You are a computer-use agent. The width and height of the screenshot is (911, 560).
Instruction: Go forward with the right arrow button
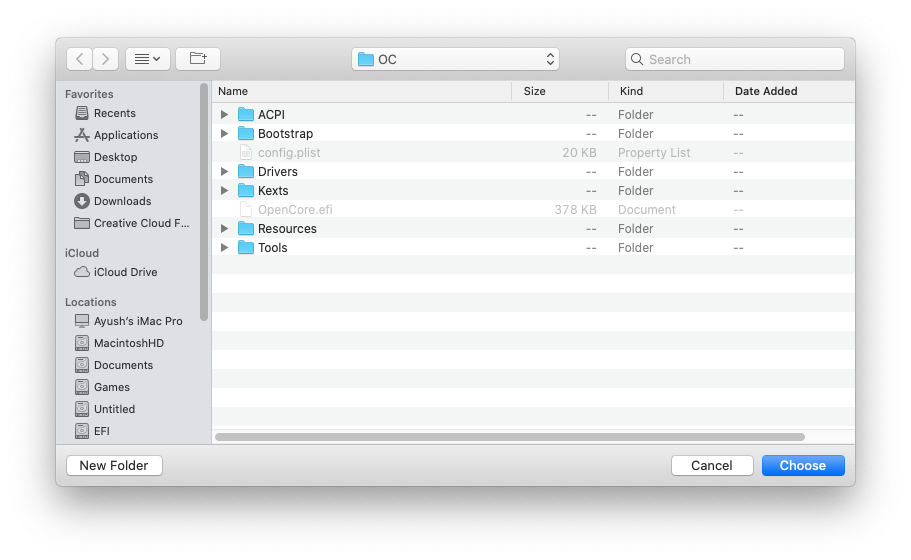point(105,59)
